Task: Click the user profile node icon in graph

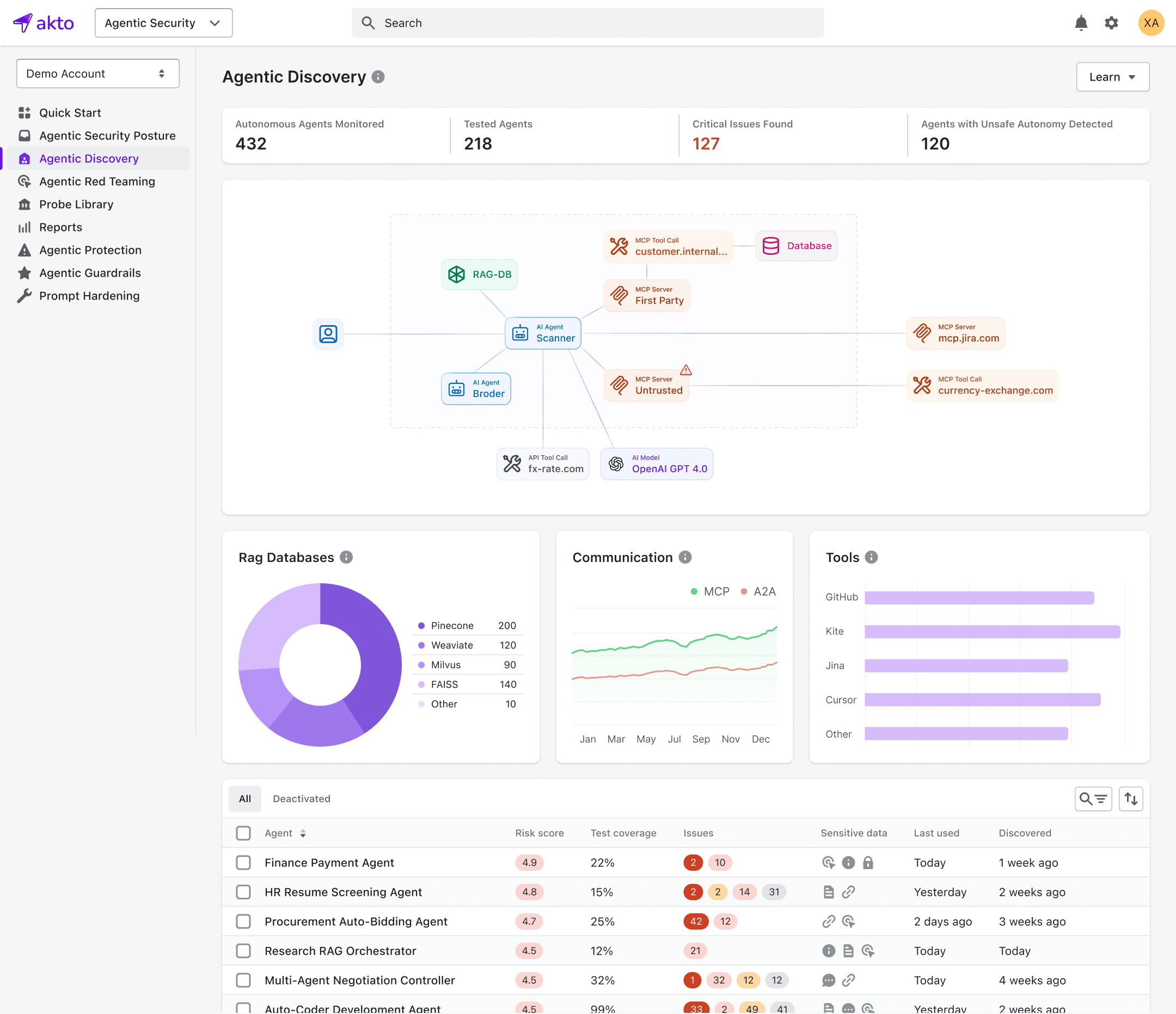Action: click(x=328, y=334)
